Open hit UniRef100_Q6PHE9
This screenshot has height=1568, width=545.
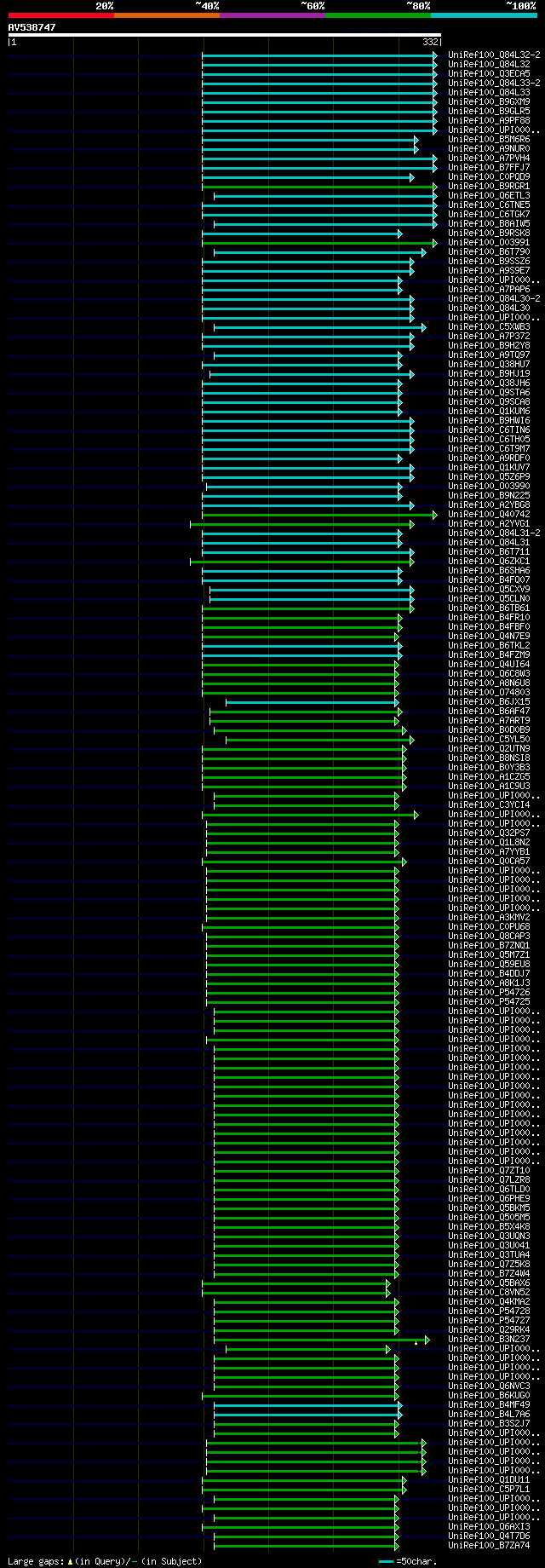tap(489, 1198)
